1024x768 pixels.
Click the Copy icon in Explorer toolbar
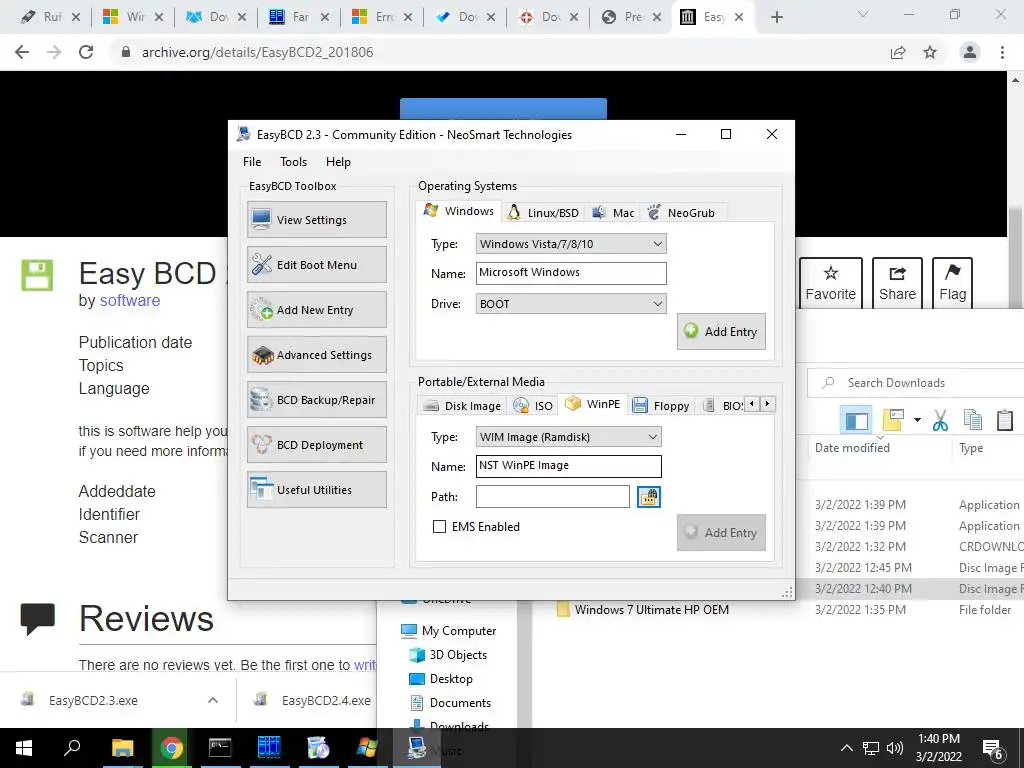point(973,420)
